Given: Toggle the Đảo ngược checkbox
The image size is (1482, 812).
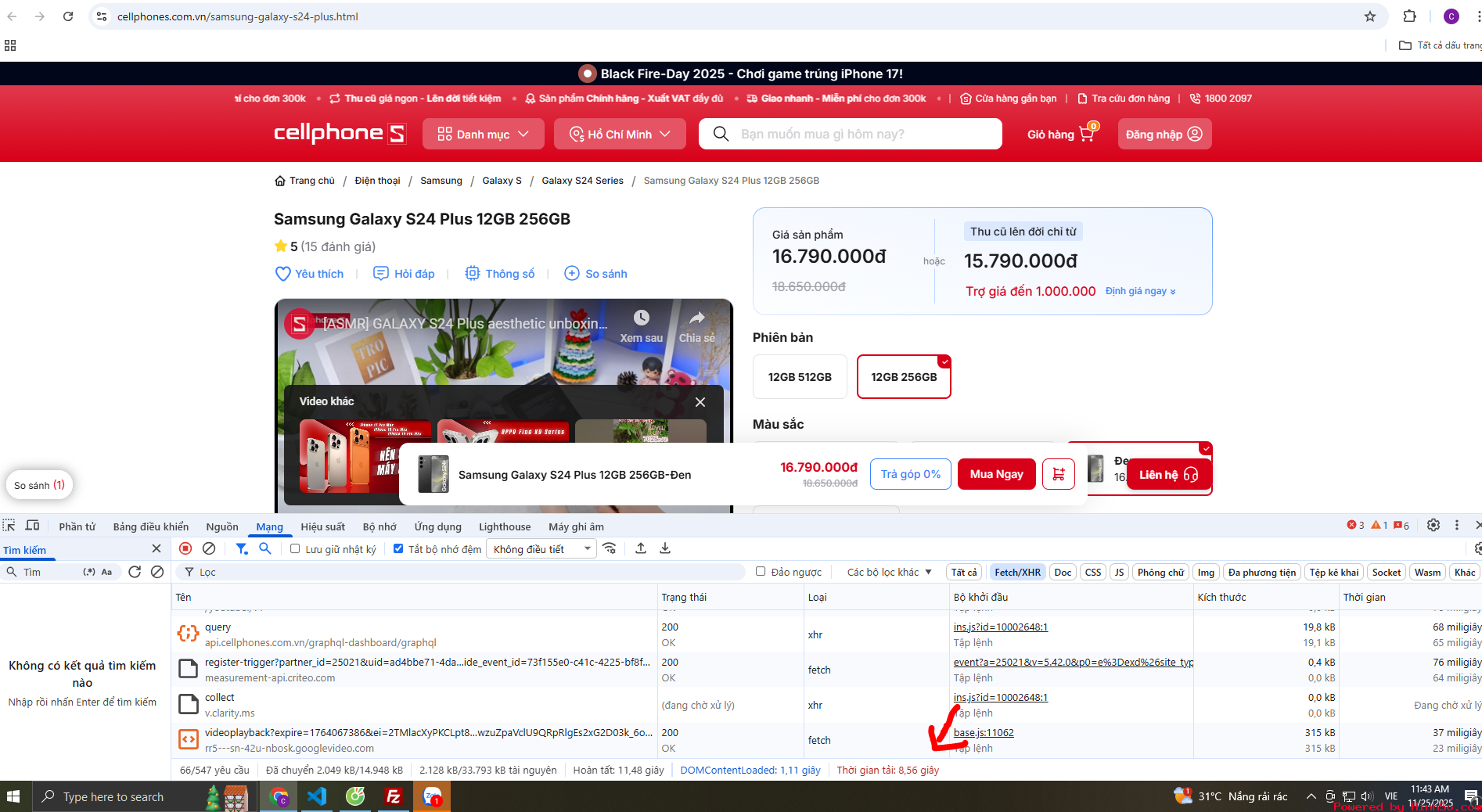Looking at the screenshot, I should click(761, 572).
